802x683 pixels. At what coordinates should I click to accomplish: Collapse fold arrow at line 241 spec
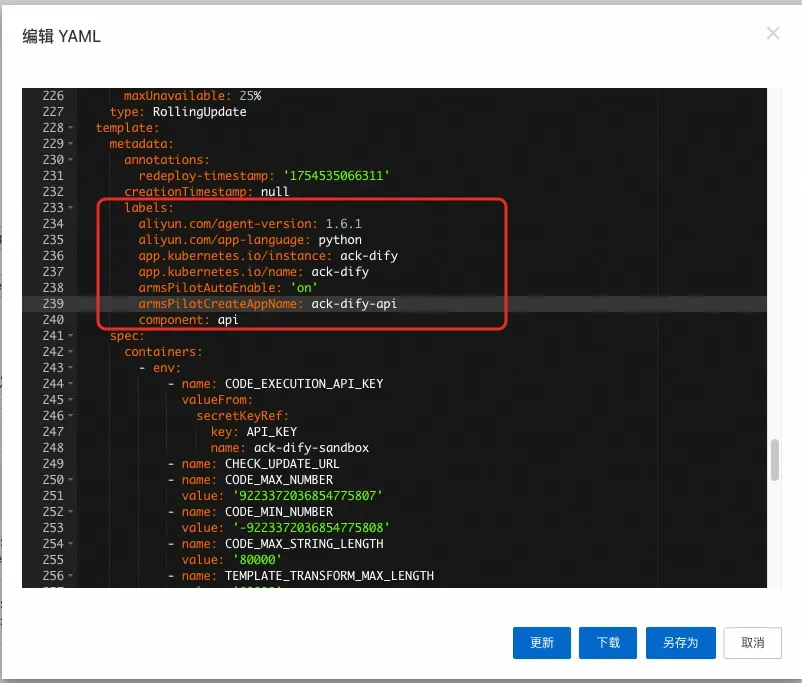click(x=71, y=336)
